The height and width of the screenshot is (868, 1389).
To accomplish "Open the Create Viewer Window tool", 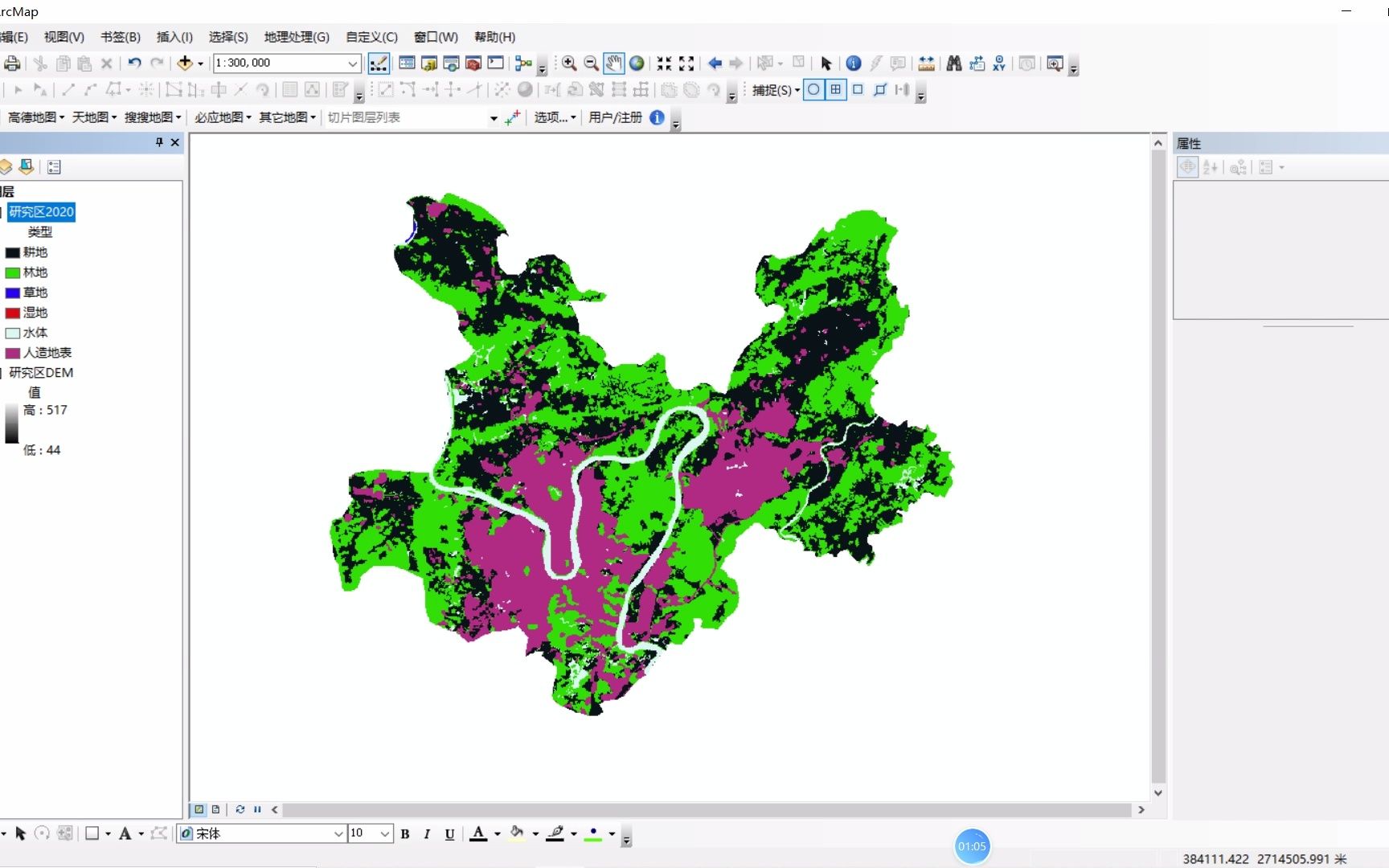I will click(1055, 63).
